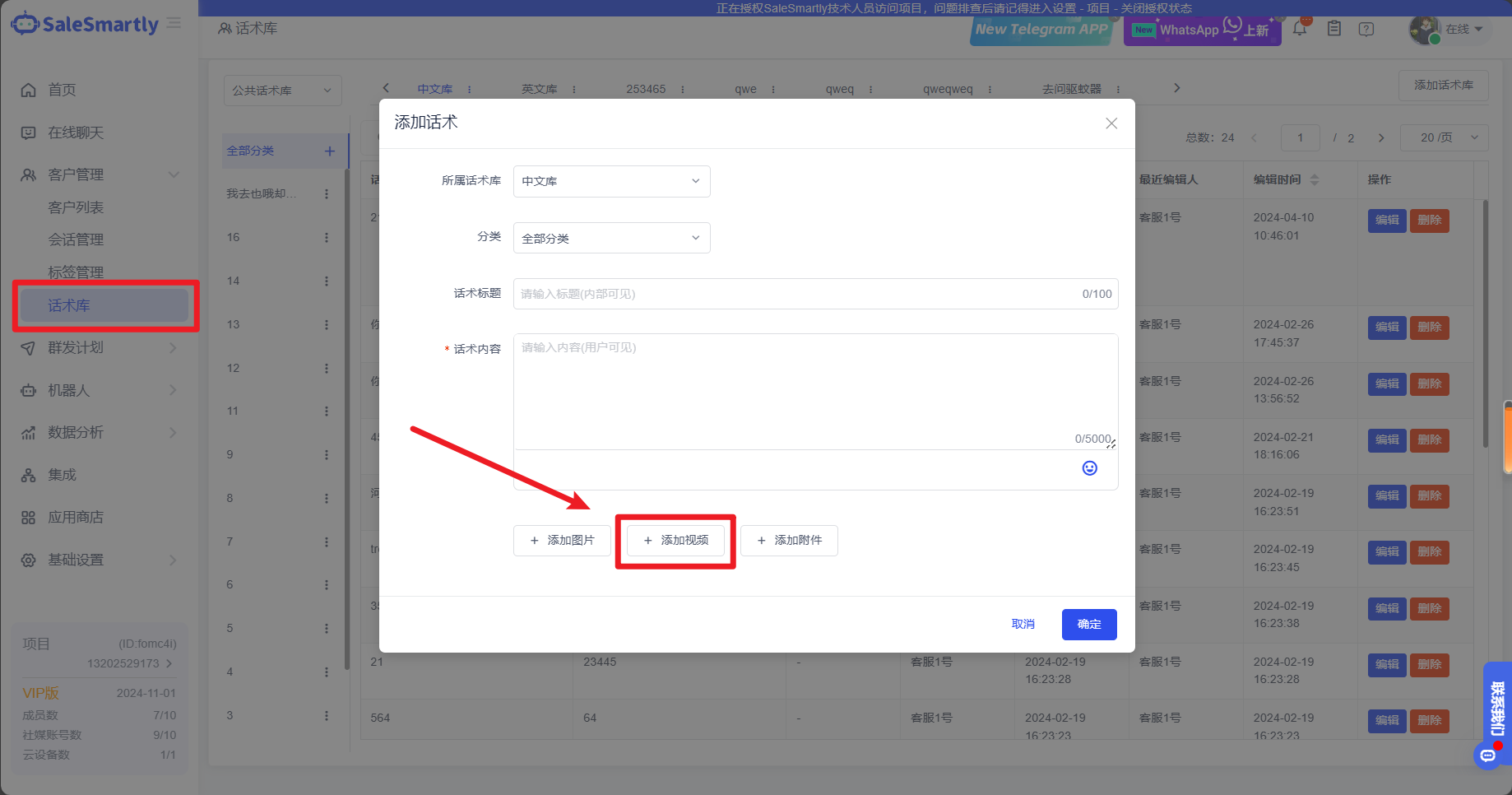Click the clipboard task icon in header
The height and width of the screenshot is (795, 1512).
[x=1334, y=29]
